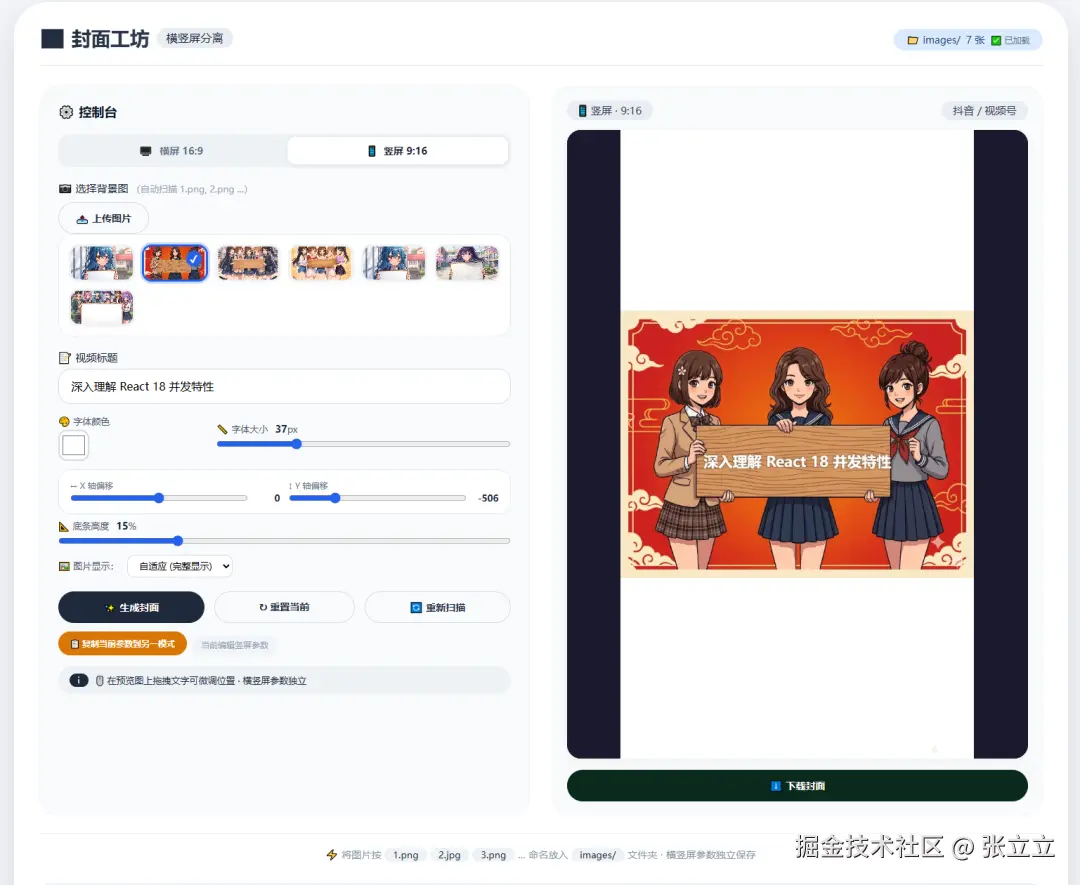Click the 上传图片 upload button
1080x885 pixels.
tap(103, 218)
